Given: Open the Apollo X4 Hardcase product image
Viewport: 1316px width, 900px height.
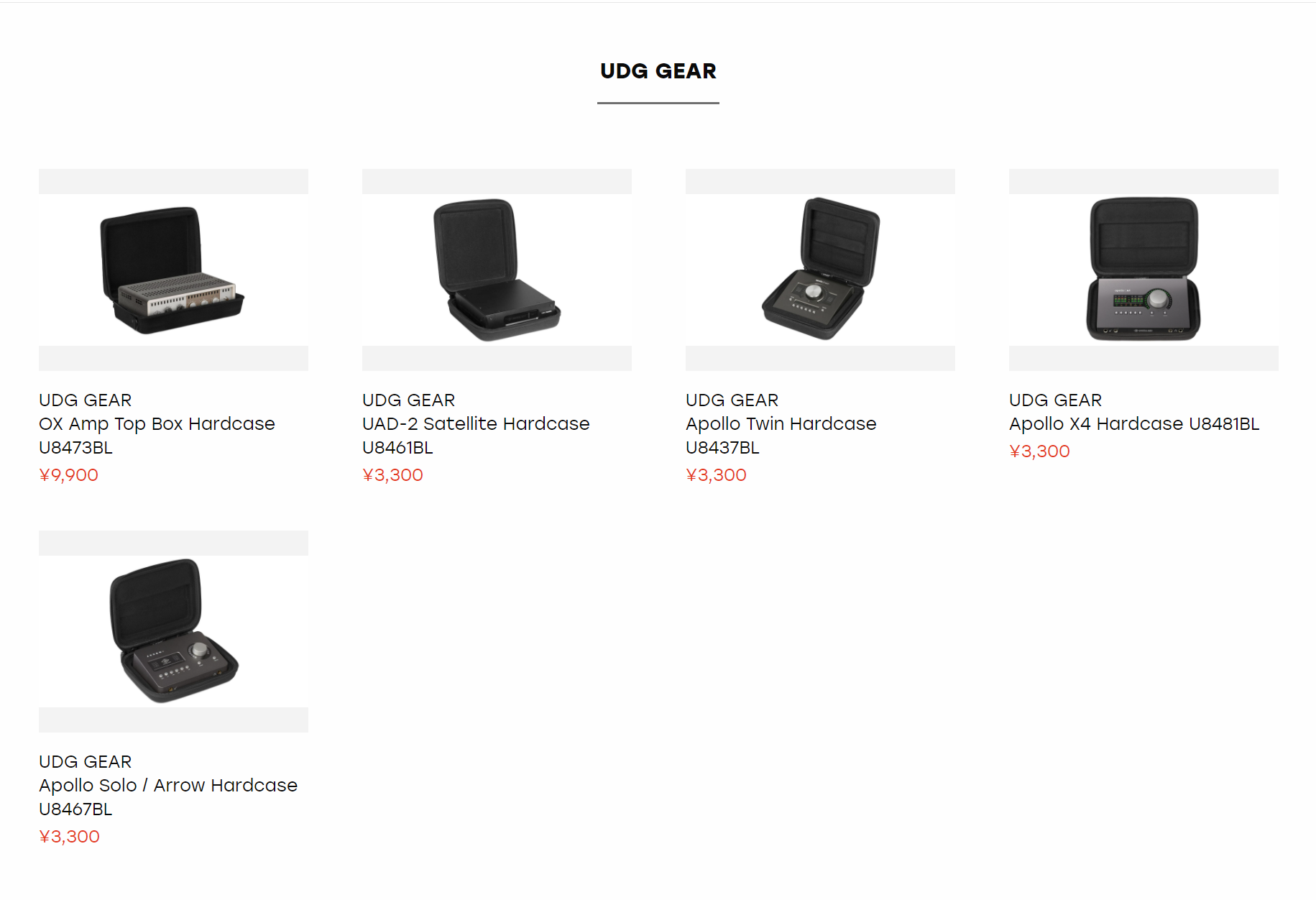Looking at the screenshot, I should click(1144, 270).
